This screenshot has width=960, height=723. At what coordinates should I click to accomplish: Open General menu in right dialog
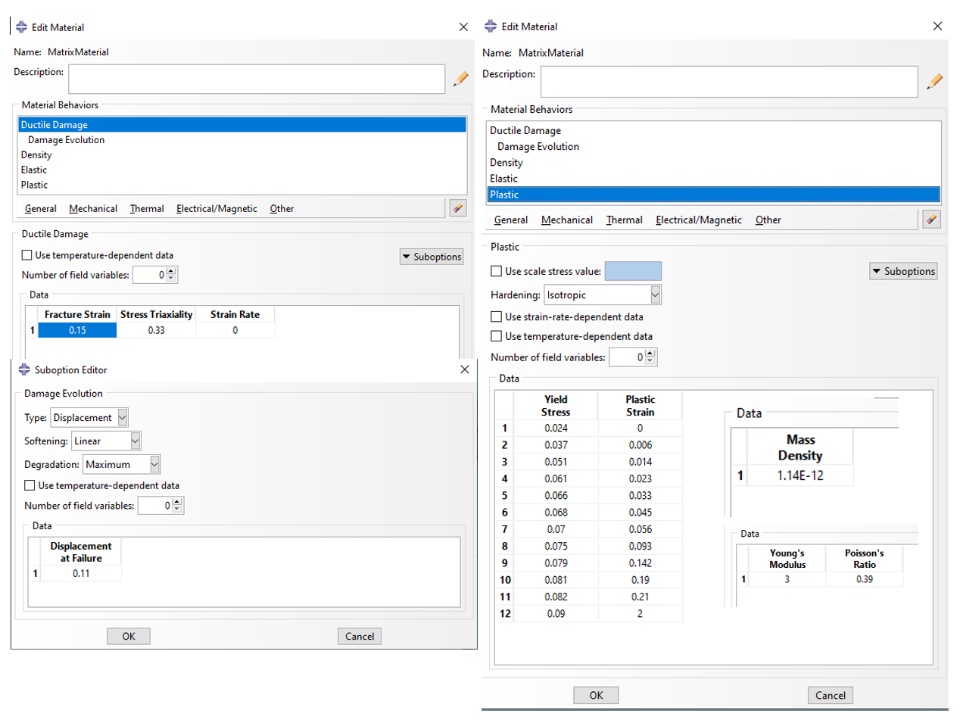(511, 220)
